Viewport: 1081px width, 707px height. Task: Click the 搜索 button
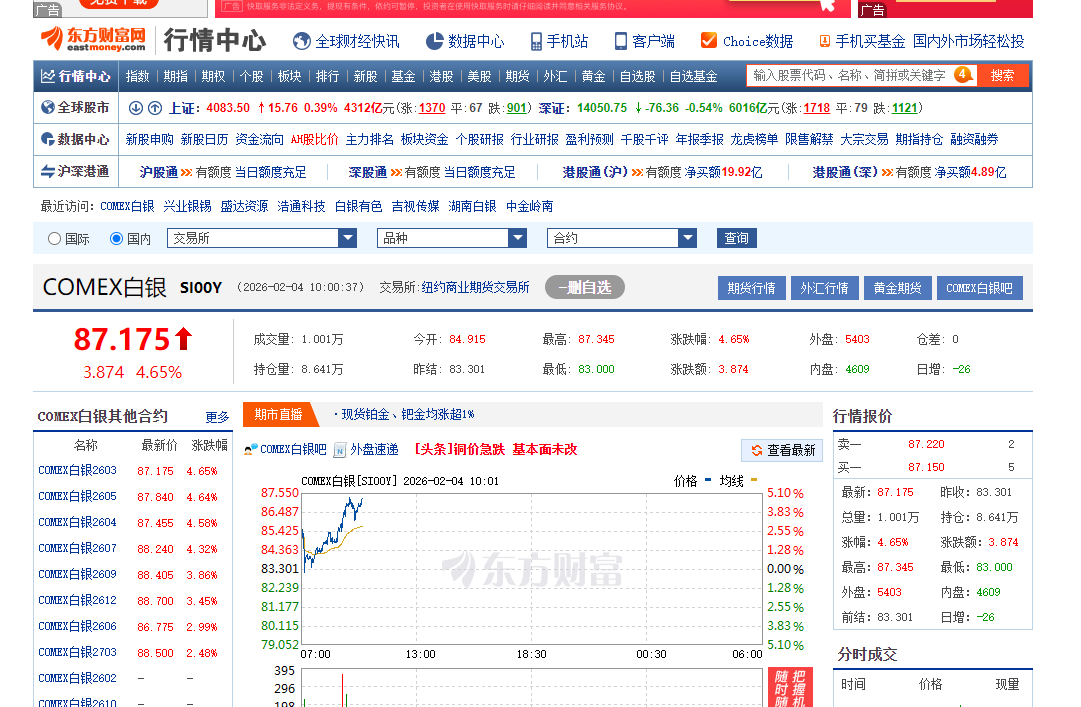pos(1002,76)
